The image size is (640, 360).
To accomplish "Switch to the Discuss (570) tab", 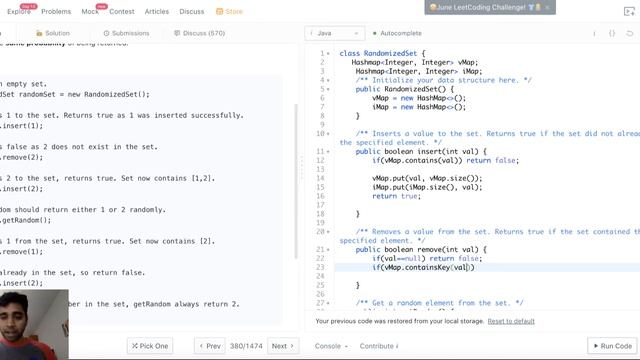I will click(x=200, y=33).
